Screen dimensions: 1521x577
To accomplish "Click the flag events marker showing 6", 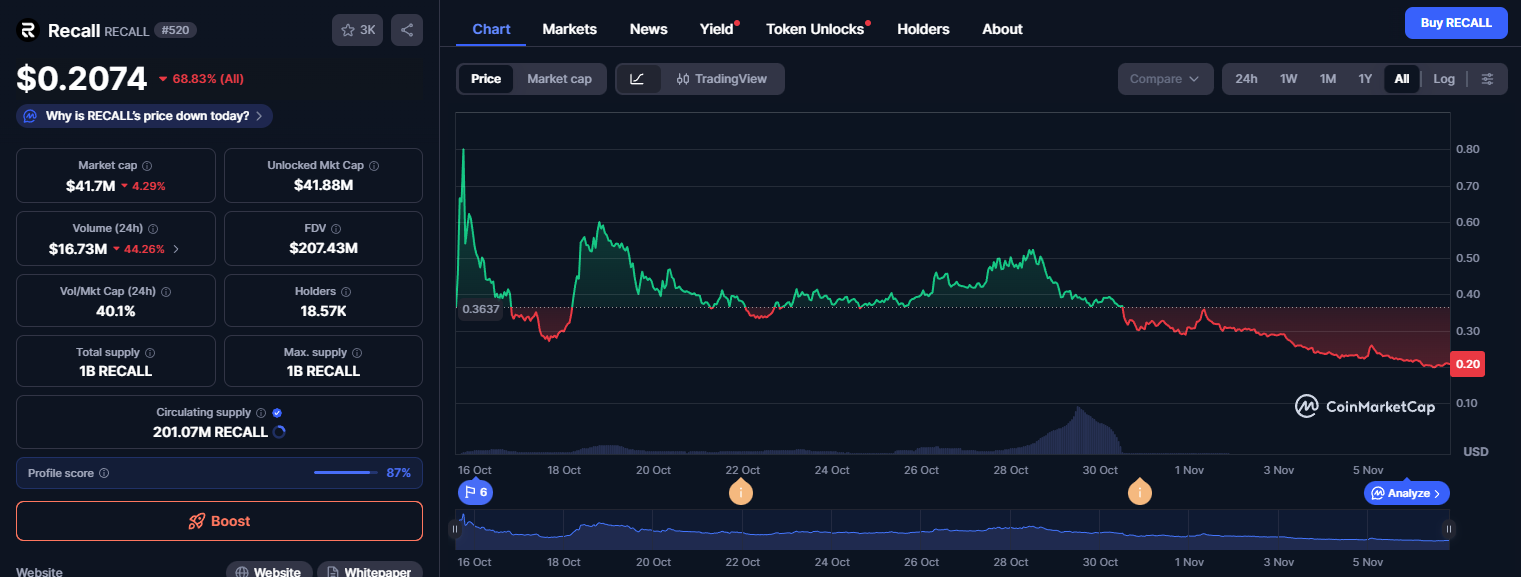I will (474, 492).
